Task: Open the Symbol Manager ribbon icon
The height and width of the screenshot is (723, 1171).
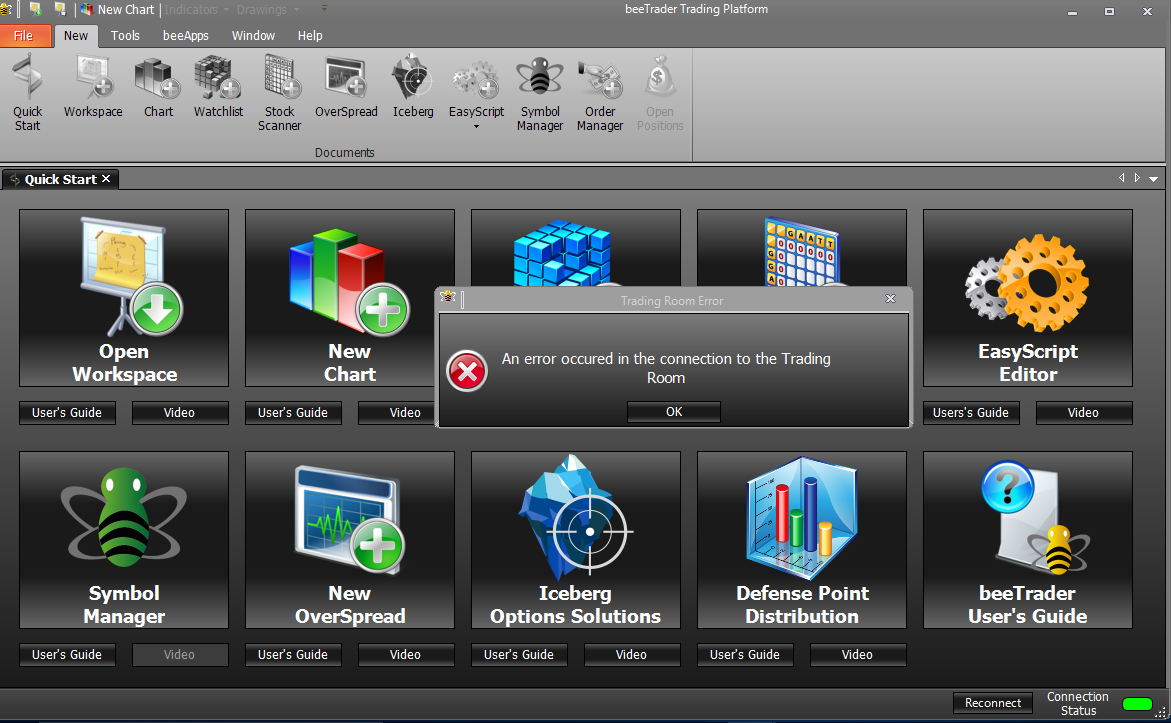Action: click(540, 93)
